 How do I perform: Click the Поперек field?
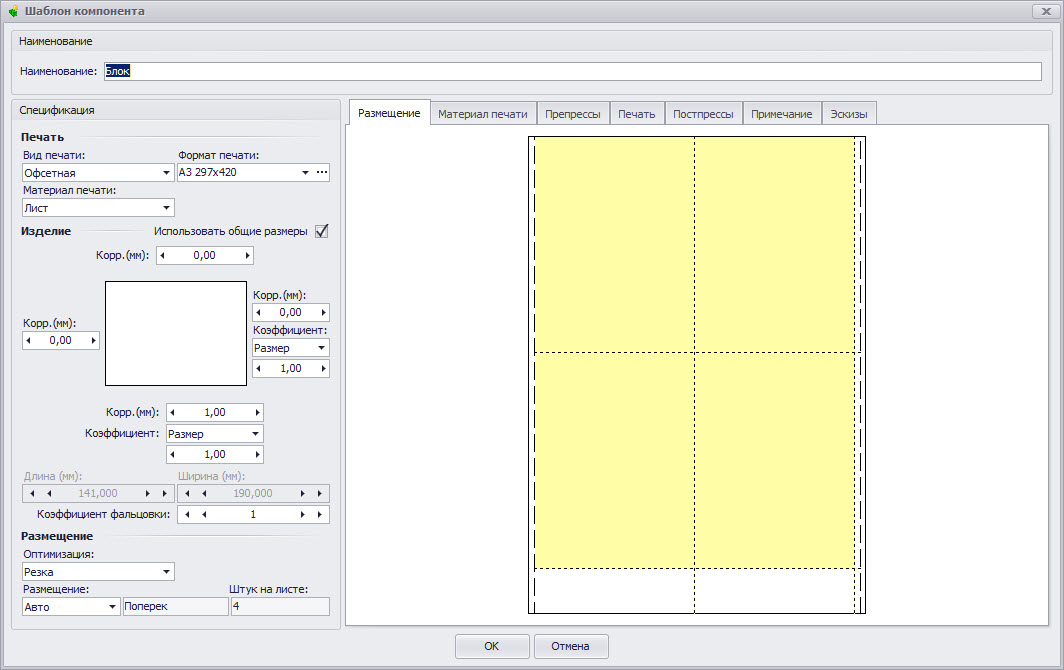[x=175, y=607]
